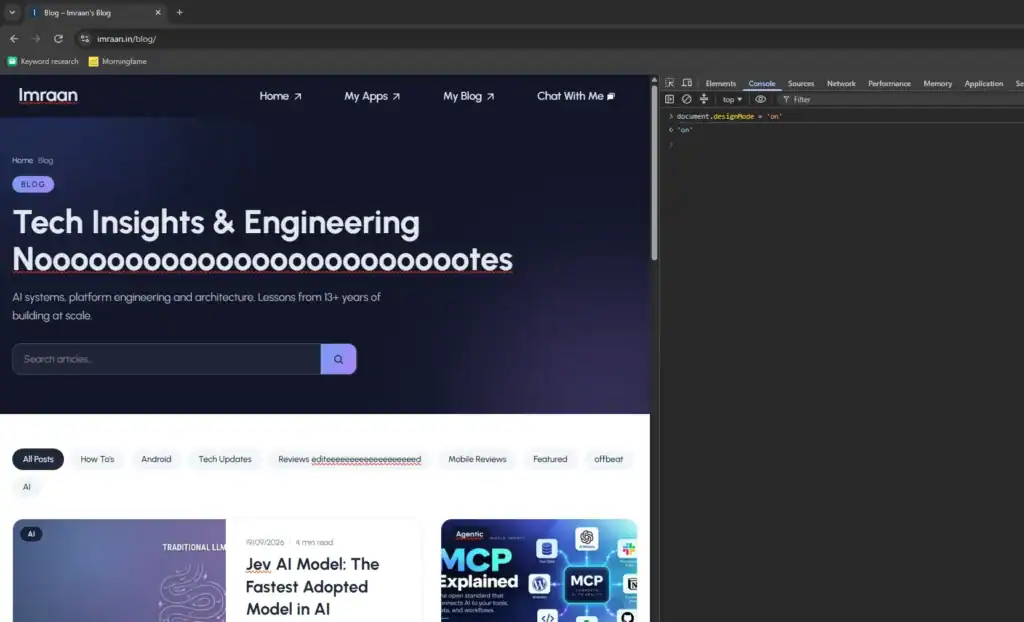Click the address bar URL imraan.in/blog/
This screenshot has height=622, width=1024.
click(x=126, y=39)
